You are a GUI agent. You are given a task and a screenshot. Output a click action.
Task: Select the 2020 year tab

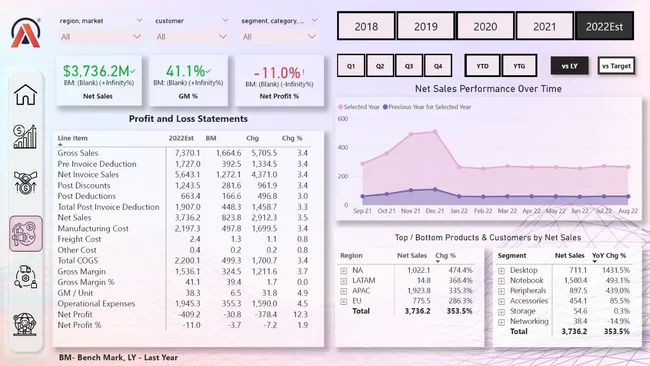(485, 26)
